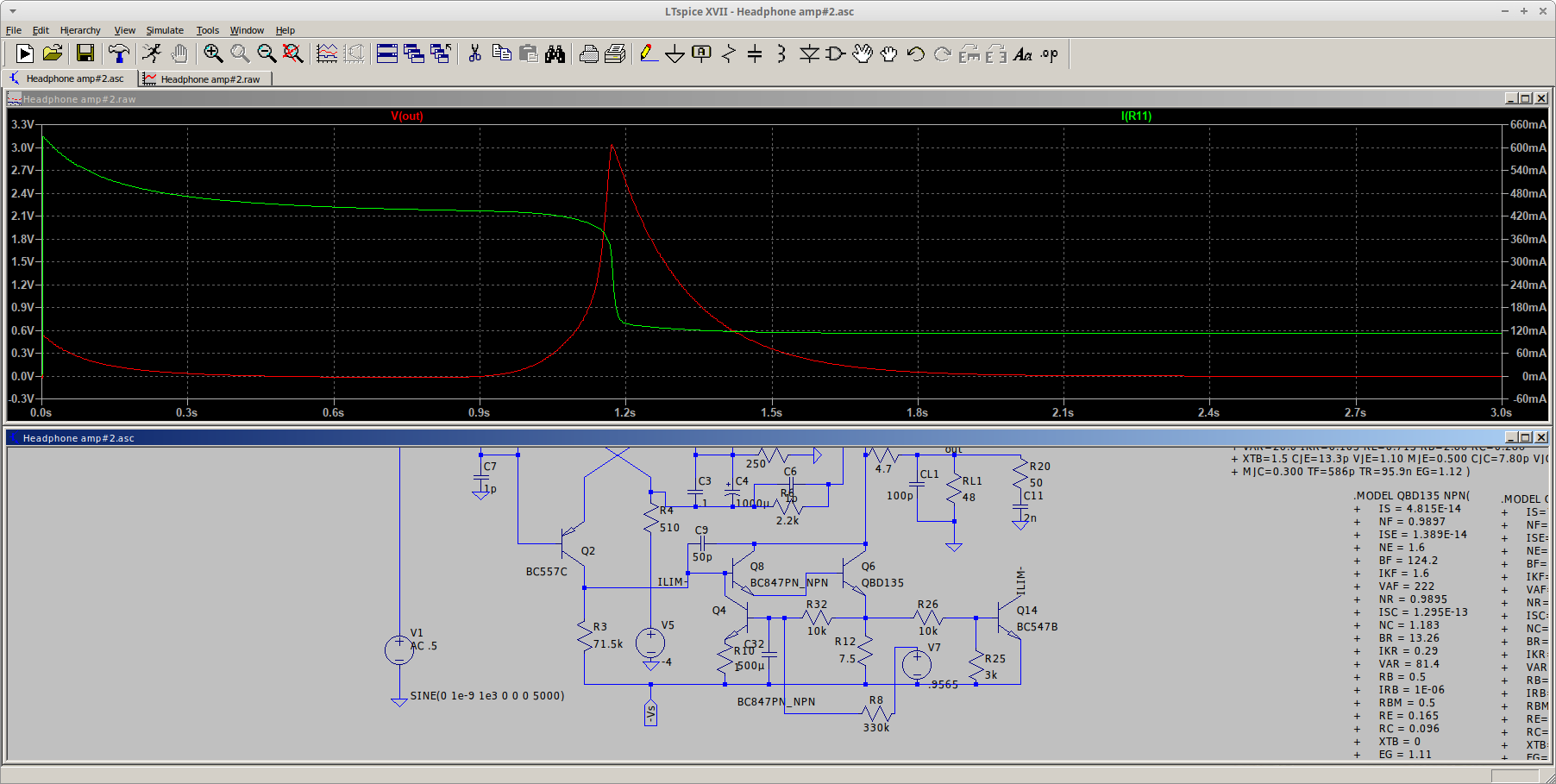1556x784 pixels.
Task: Maximize the Headphone amp#2.raw plot pane
Action: coord(1525,98)
